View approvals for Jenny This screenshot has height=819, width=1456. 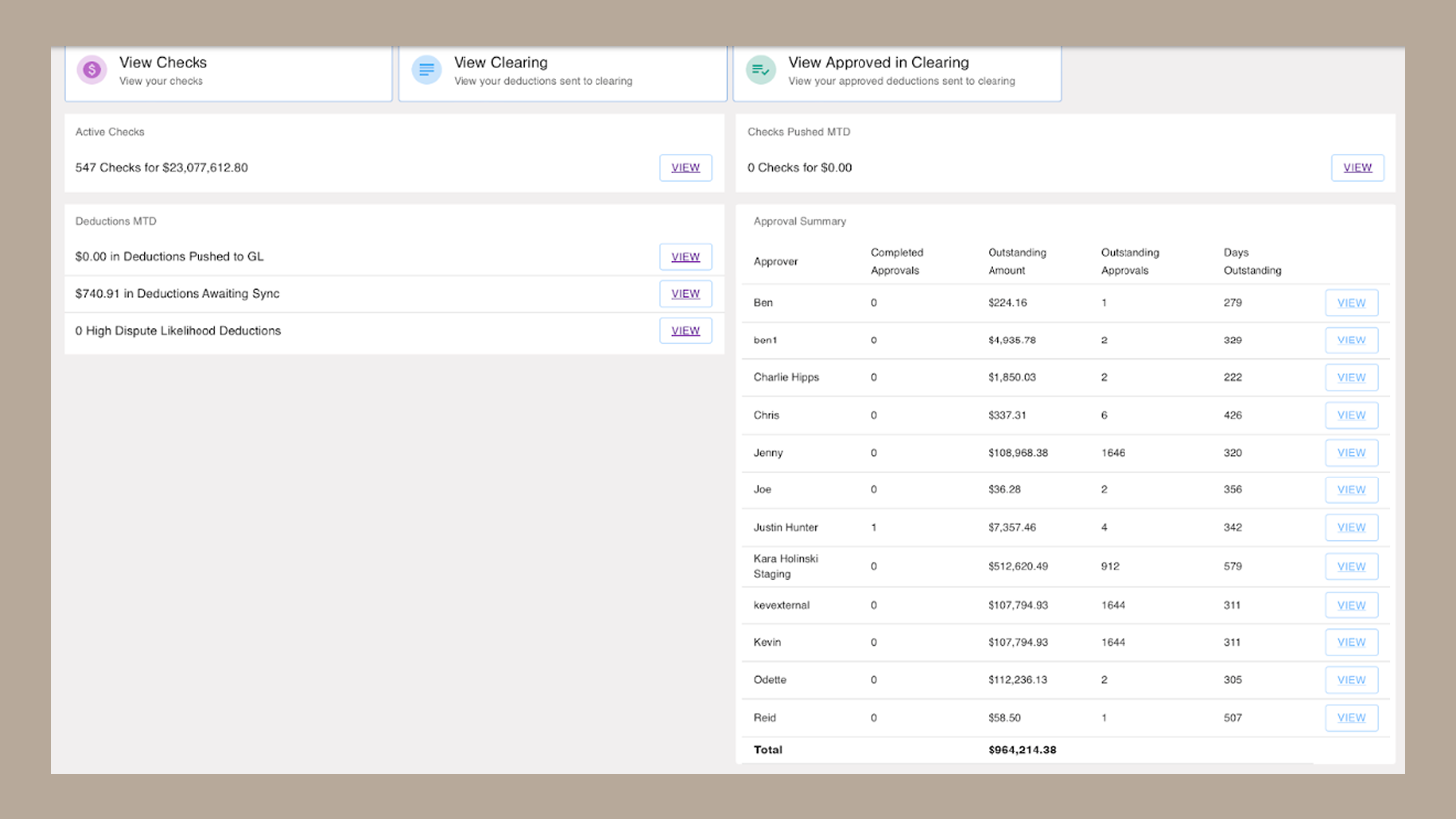(1351, 453)
